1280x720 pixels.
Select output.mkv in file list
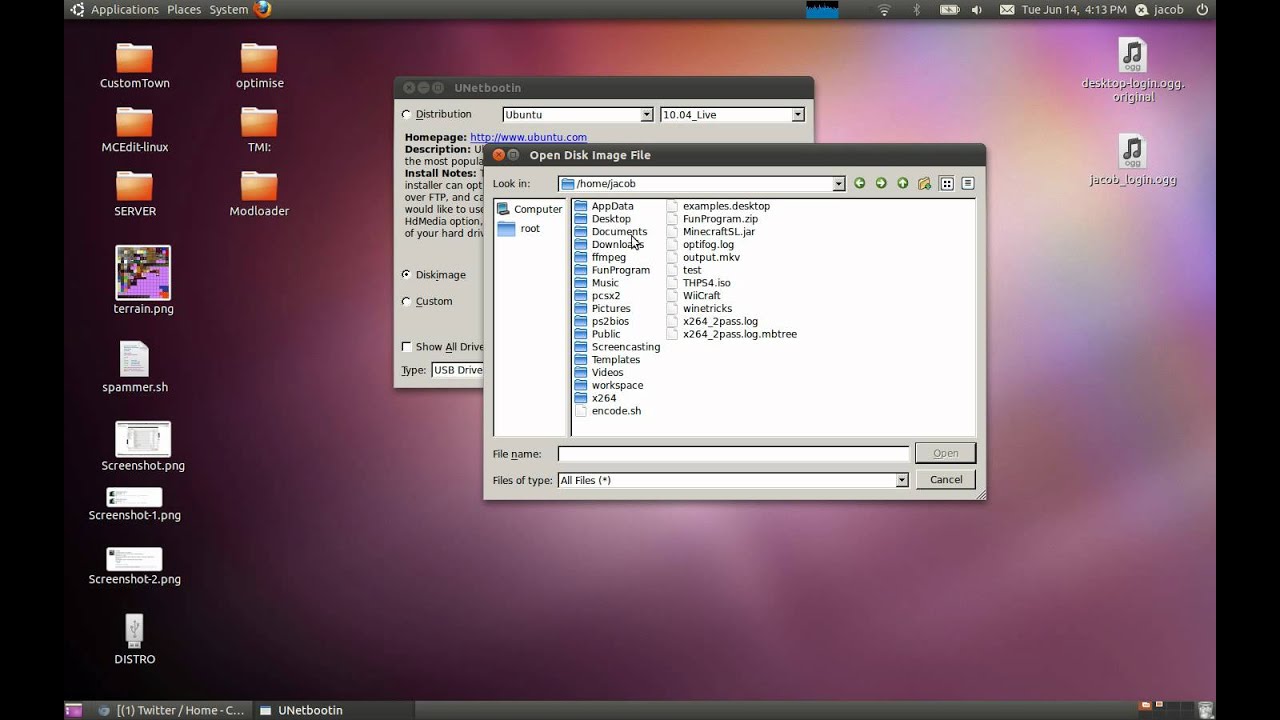coord(703,257)
